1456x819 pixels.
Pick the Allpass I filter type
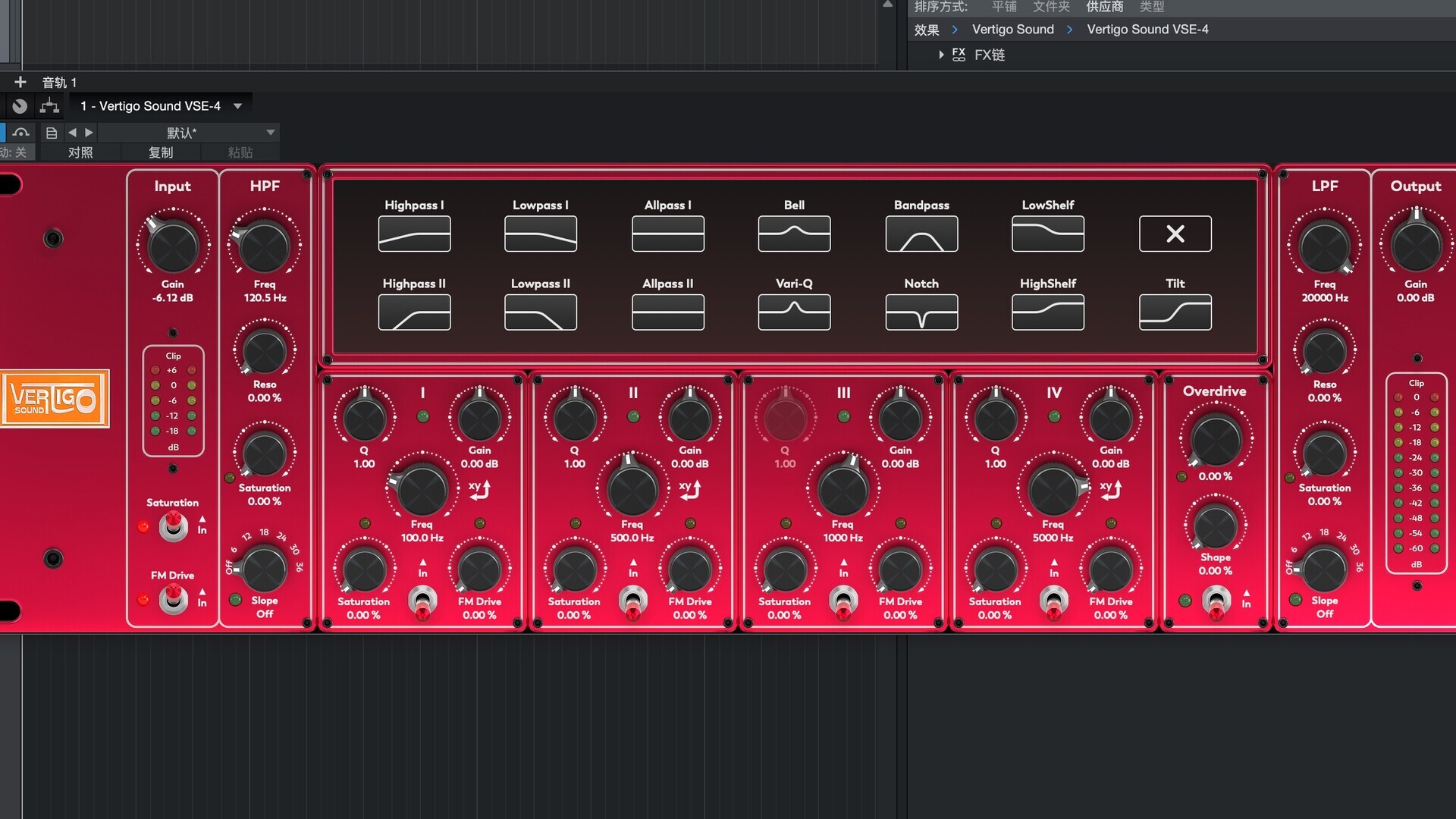(668, 234)
